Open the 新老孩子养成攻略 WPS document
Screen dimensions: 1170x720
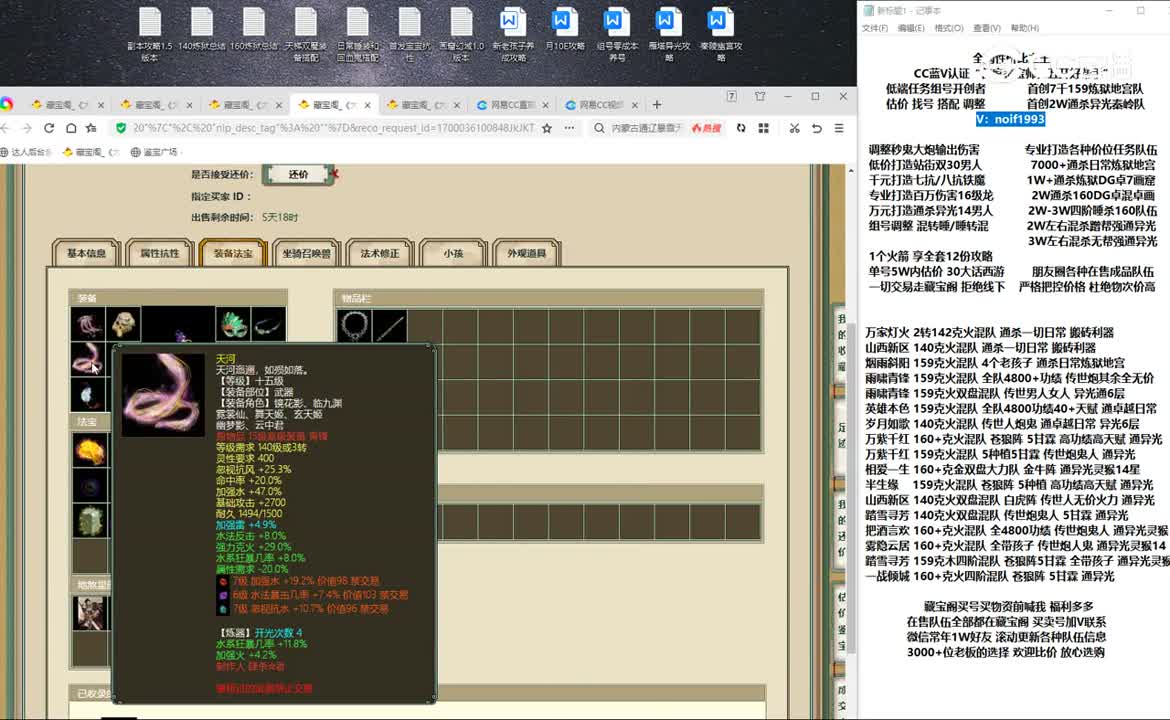[x=513, y=34]
